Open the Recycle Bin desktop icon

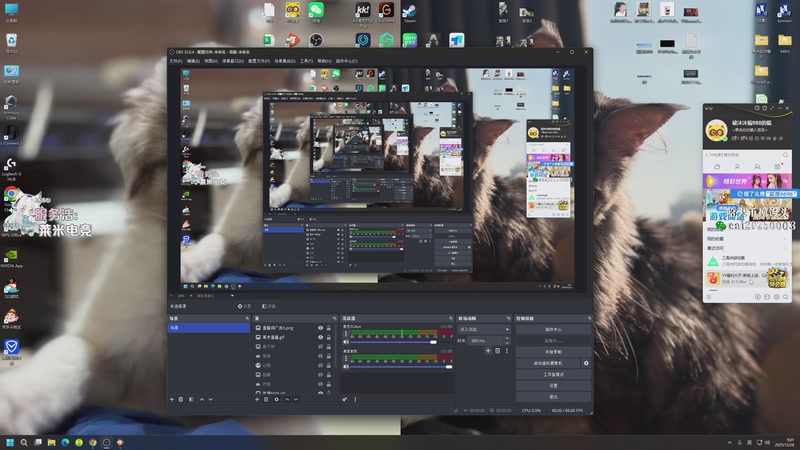pos(11,43)
